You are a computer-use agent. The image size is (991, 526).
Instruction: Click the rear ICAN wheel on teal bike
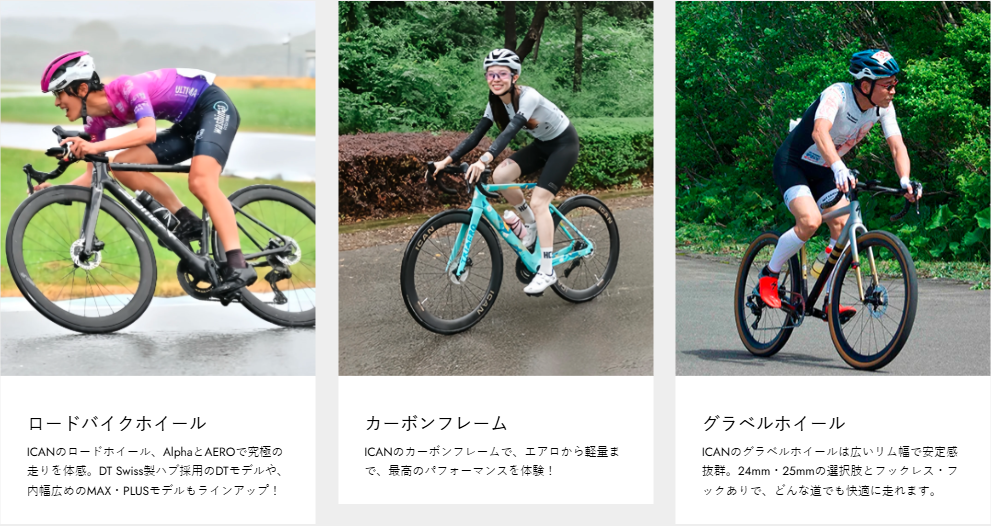point(585,248)
